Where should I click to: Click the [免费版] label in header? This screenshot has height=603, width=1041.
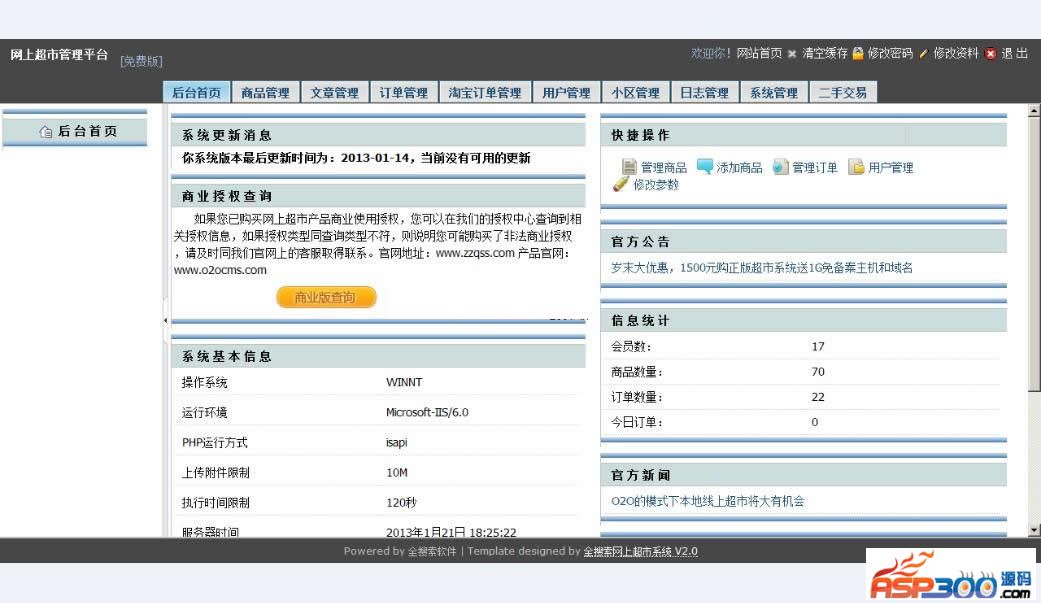coord(141,61)
